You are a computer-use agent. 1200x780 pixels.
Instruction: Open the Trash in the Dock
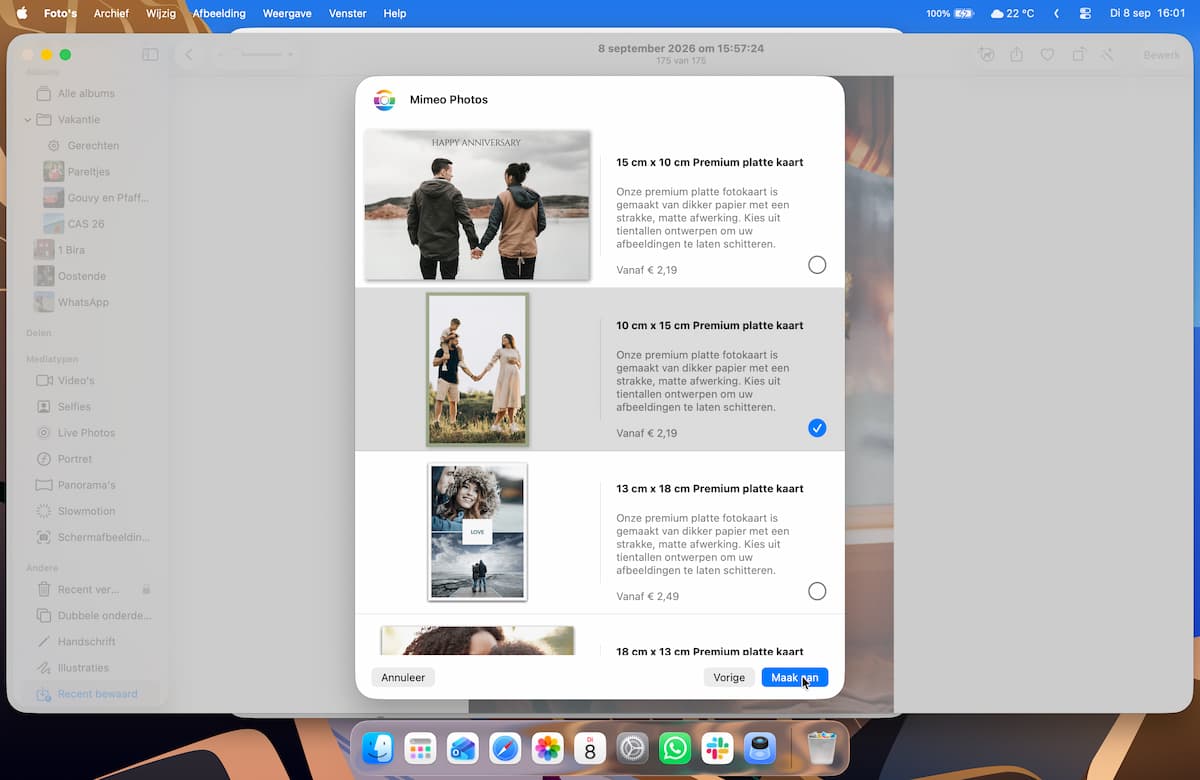click(x=821, y=748)
